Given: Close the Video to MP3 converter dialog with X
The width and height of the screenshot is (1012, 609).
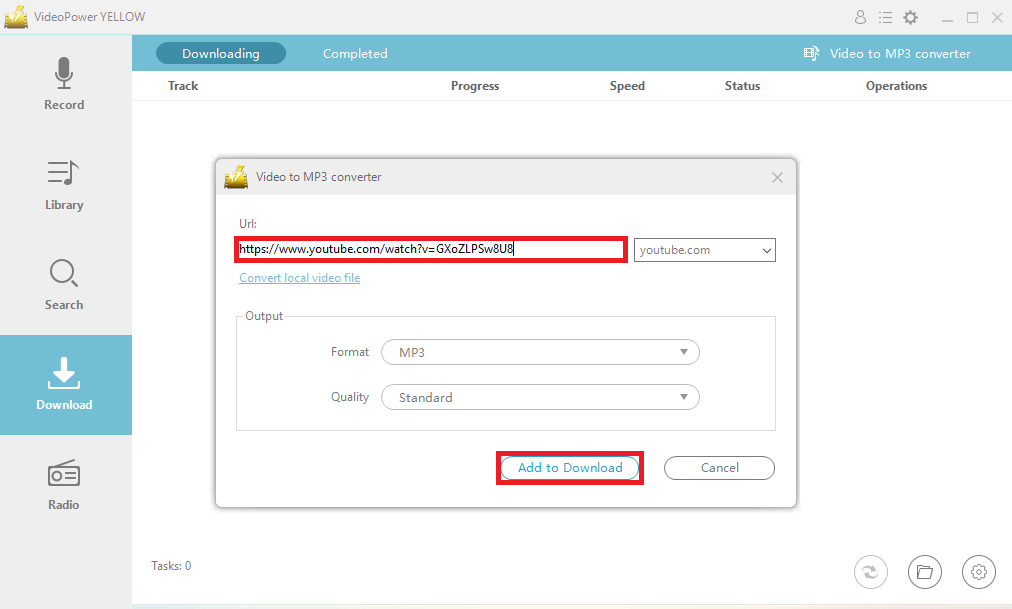Looking at the screenshot, I should point(777,177).
